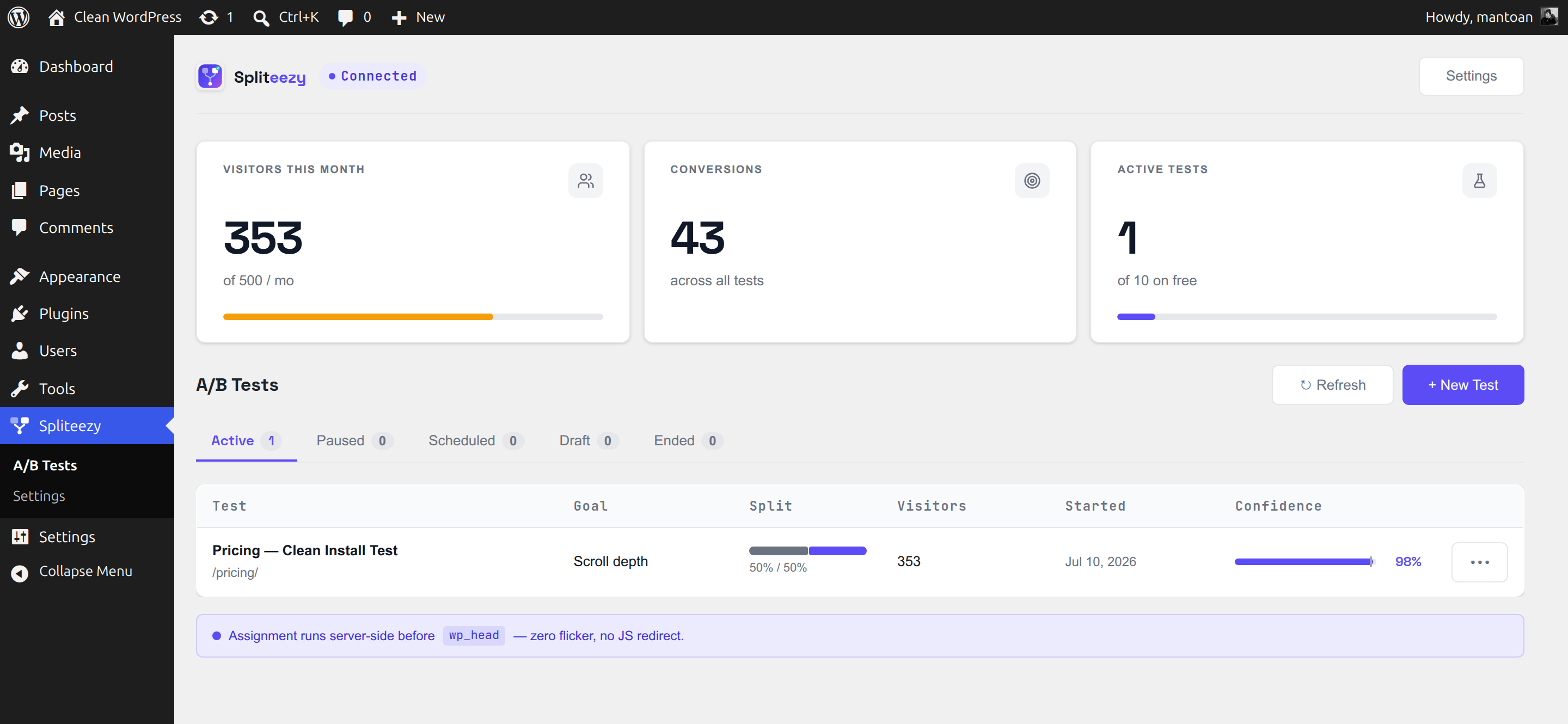The width and height of the screenshot is (1568, 724).
Task: Click the /pricing/ path text
Action: click(x=235, y=573)
